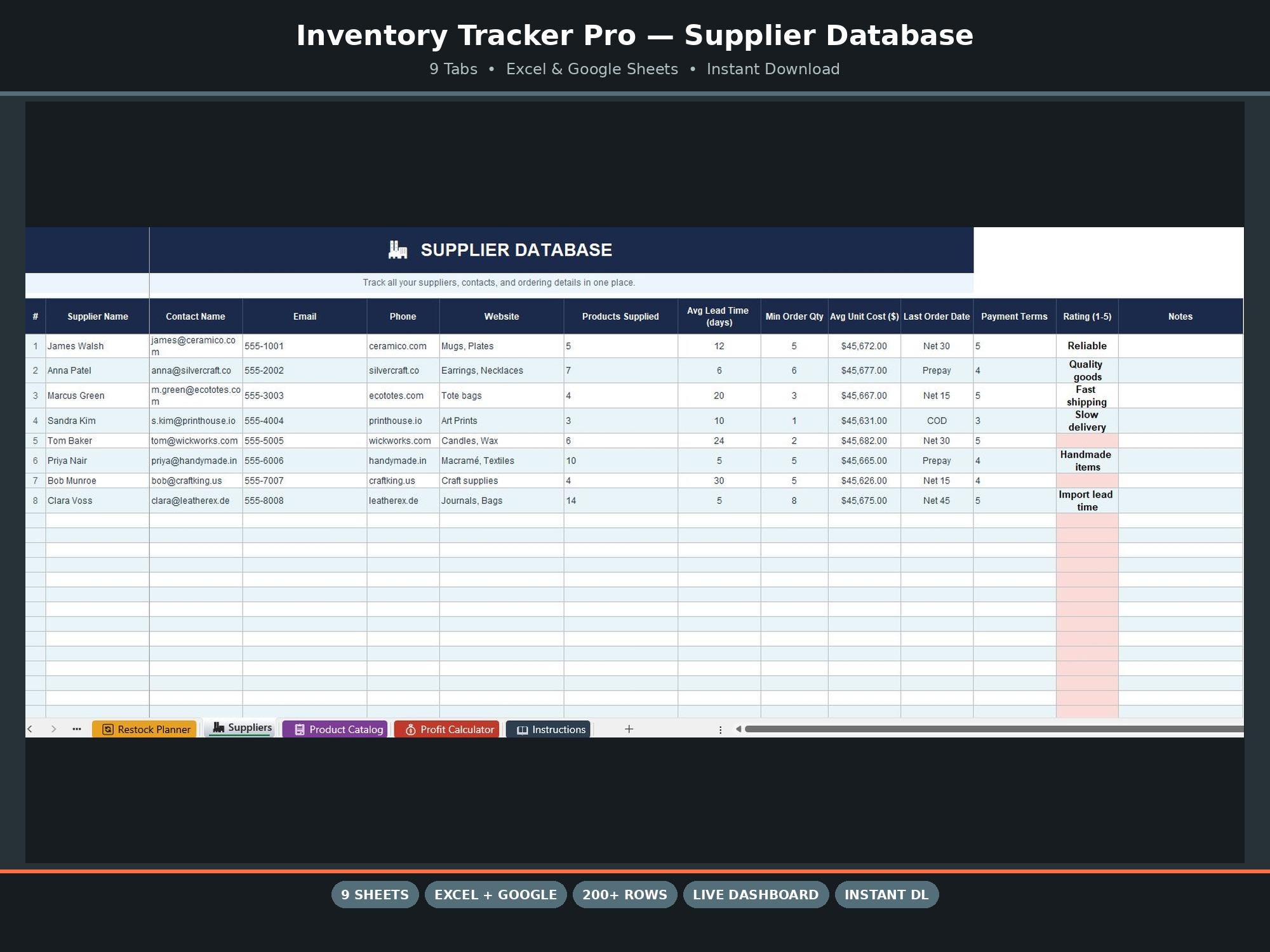Select the Rating (1-5) column header

point(1087,317)
